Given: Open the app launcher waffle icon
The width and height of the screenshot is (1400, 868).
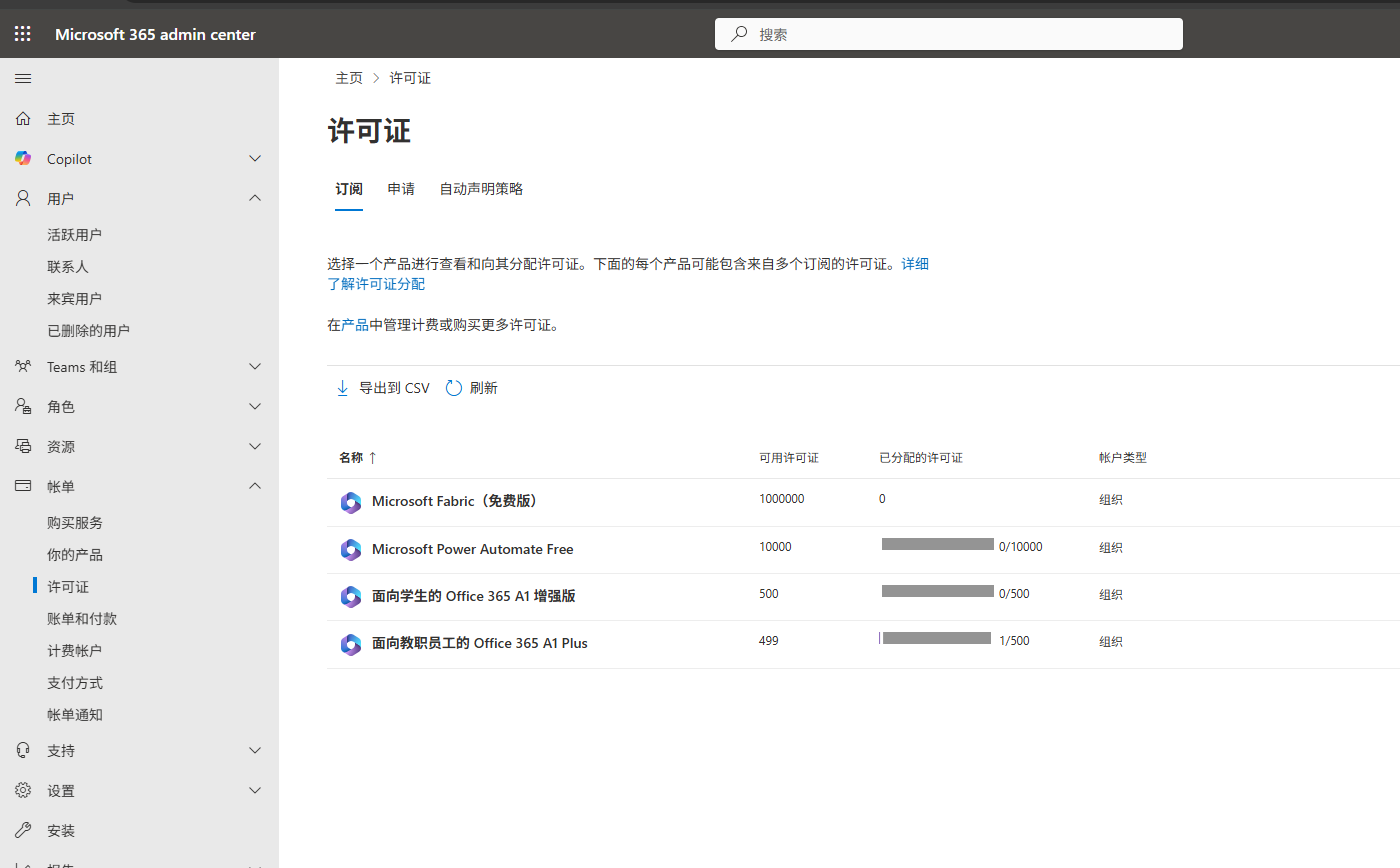Looking at the screenshot, I should (x=23, y=34).
